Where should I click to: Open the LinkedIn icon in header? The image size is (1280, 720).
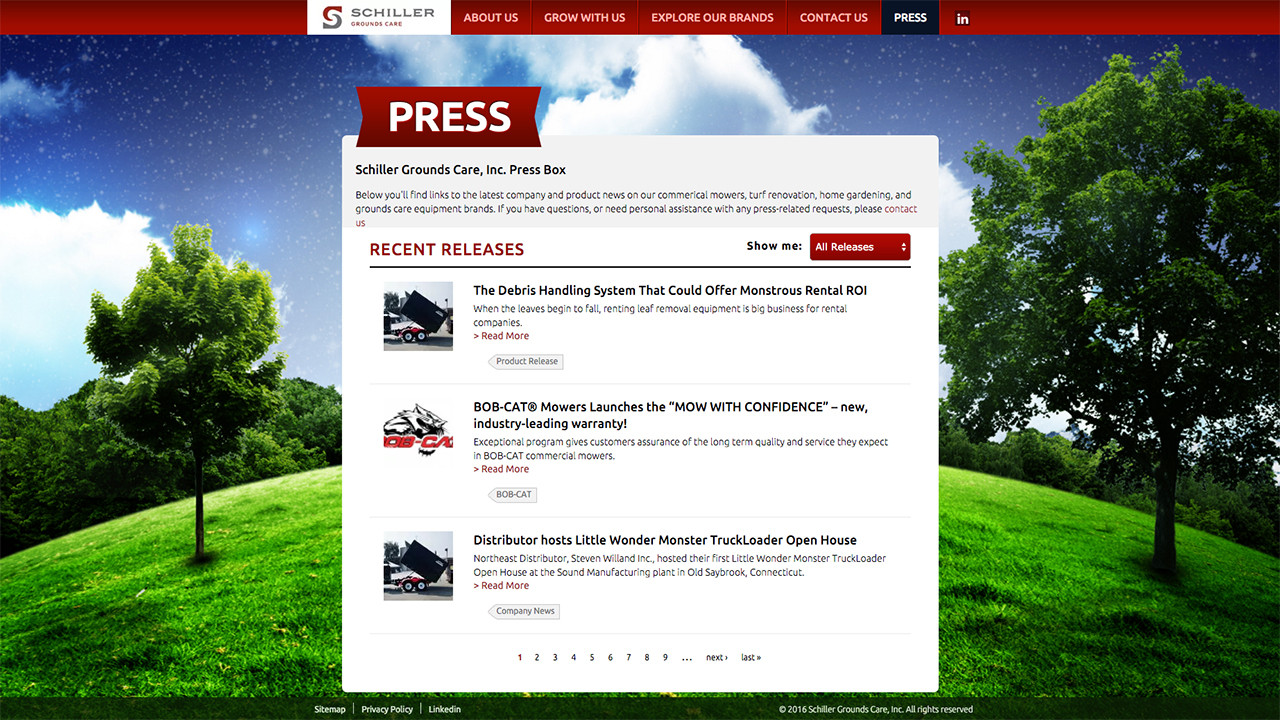click(962, 18)
